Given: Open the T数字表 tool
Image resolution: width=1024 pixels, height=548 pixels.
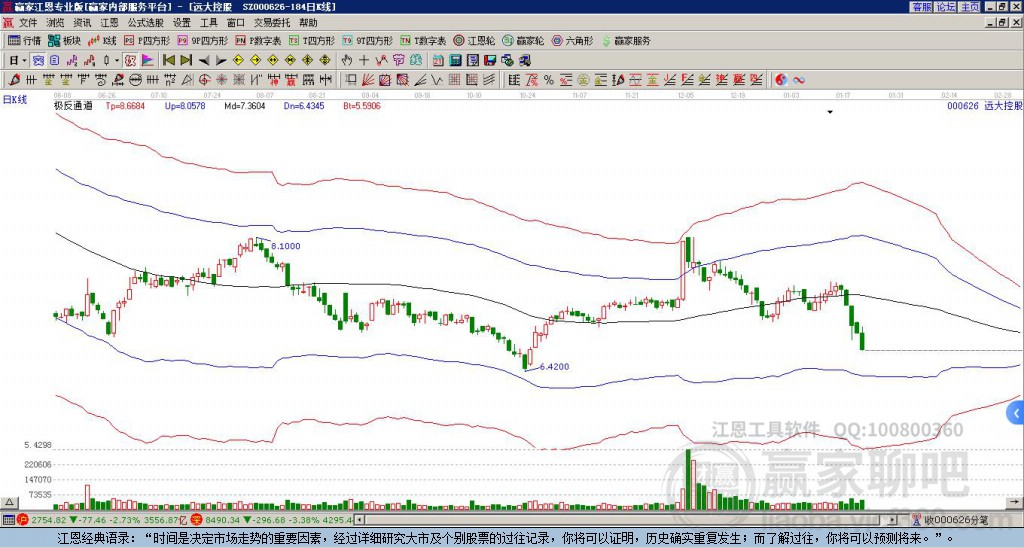Looking at the screenshot, I should click(x=423, y=40).
